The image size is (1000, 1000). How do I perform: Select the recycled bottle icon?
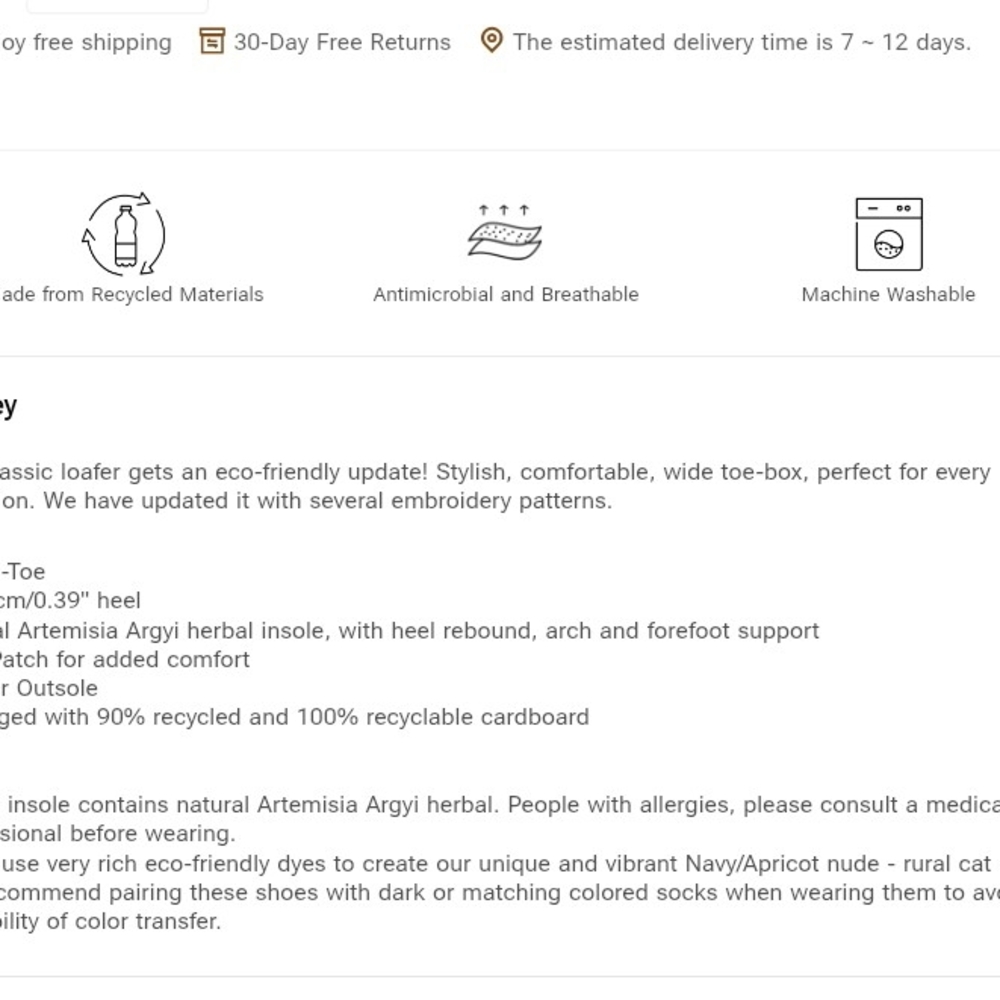(124, 234)
